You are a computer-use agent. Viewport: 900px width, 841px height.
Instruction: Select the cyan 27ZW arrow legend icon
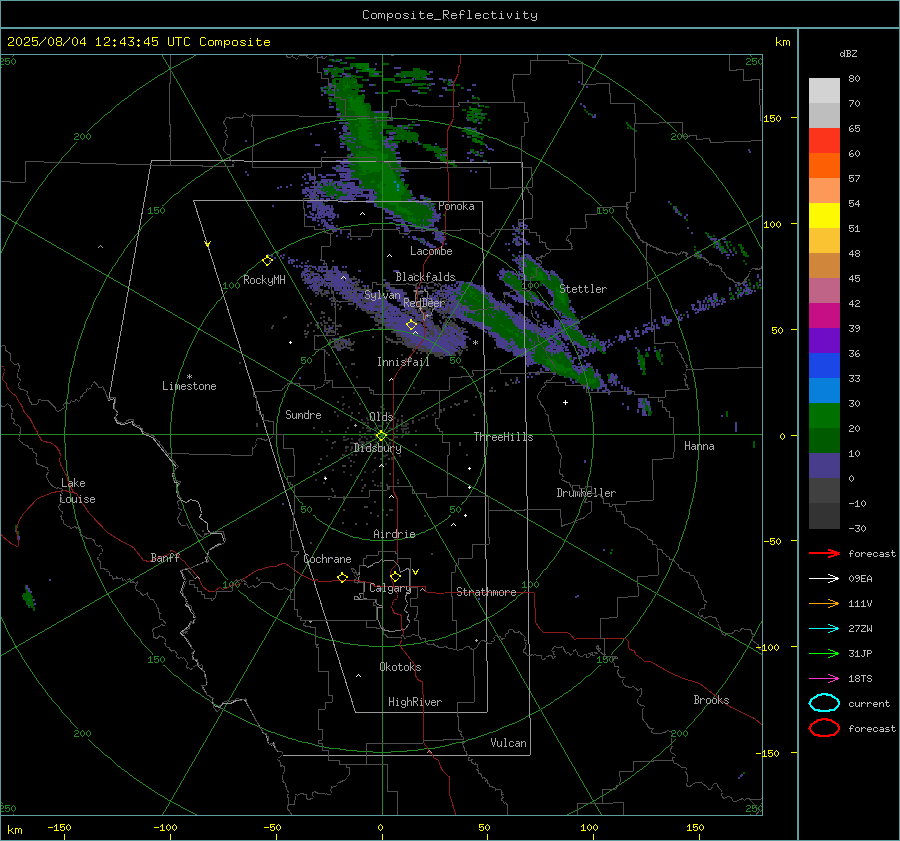point(824,629)
